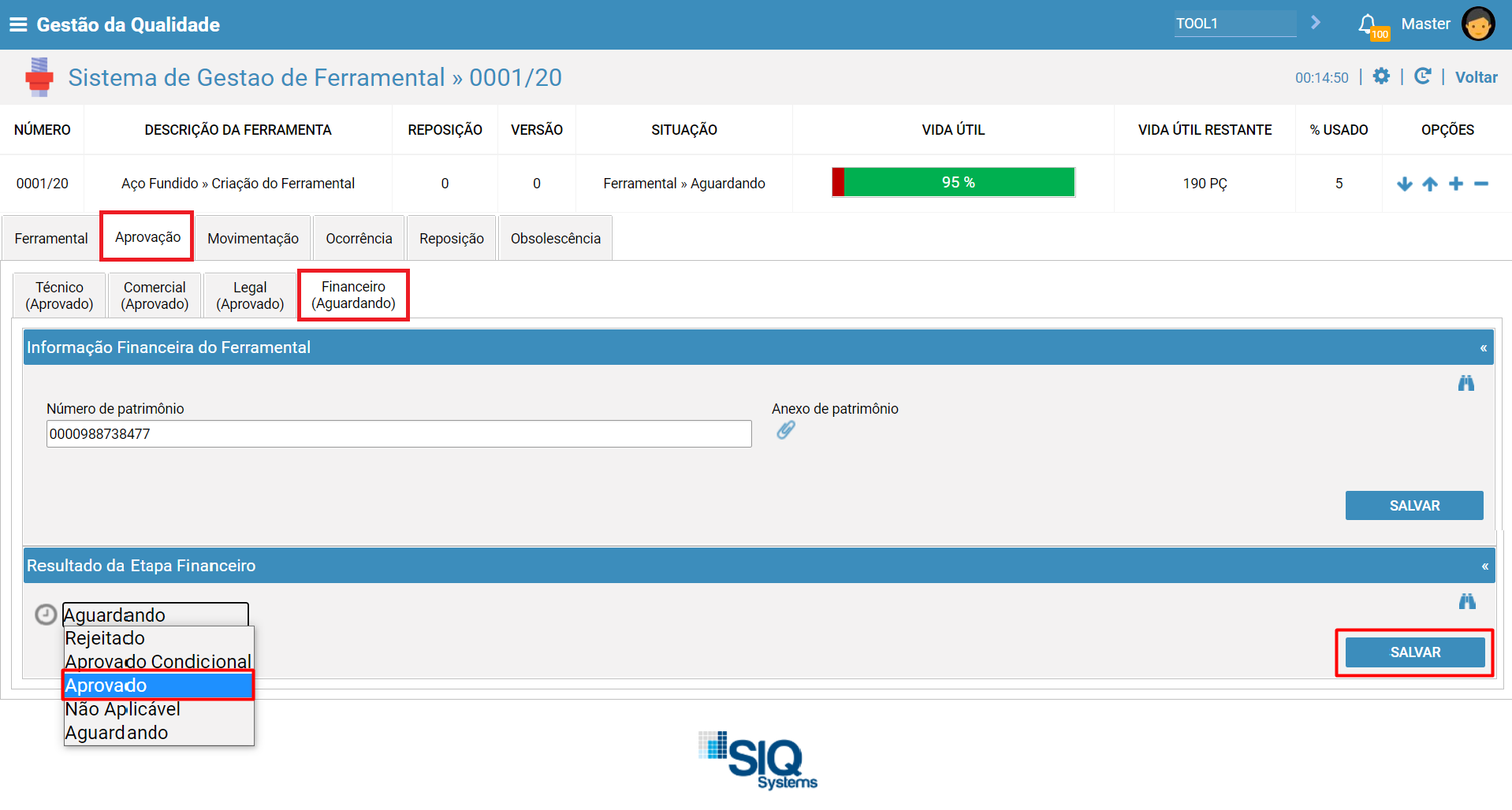Select Não Aplicável option
The height and width of the screenshot is (810, 1512).
[158, 709]
